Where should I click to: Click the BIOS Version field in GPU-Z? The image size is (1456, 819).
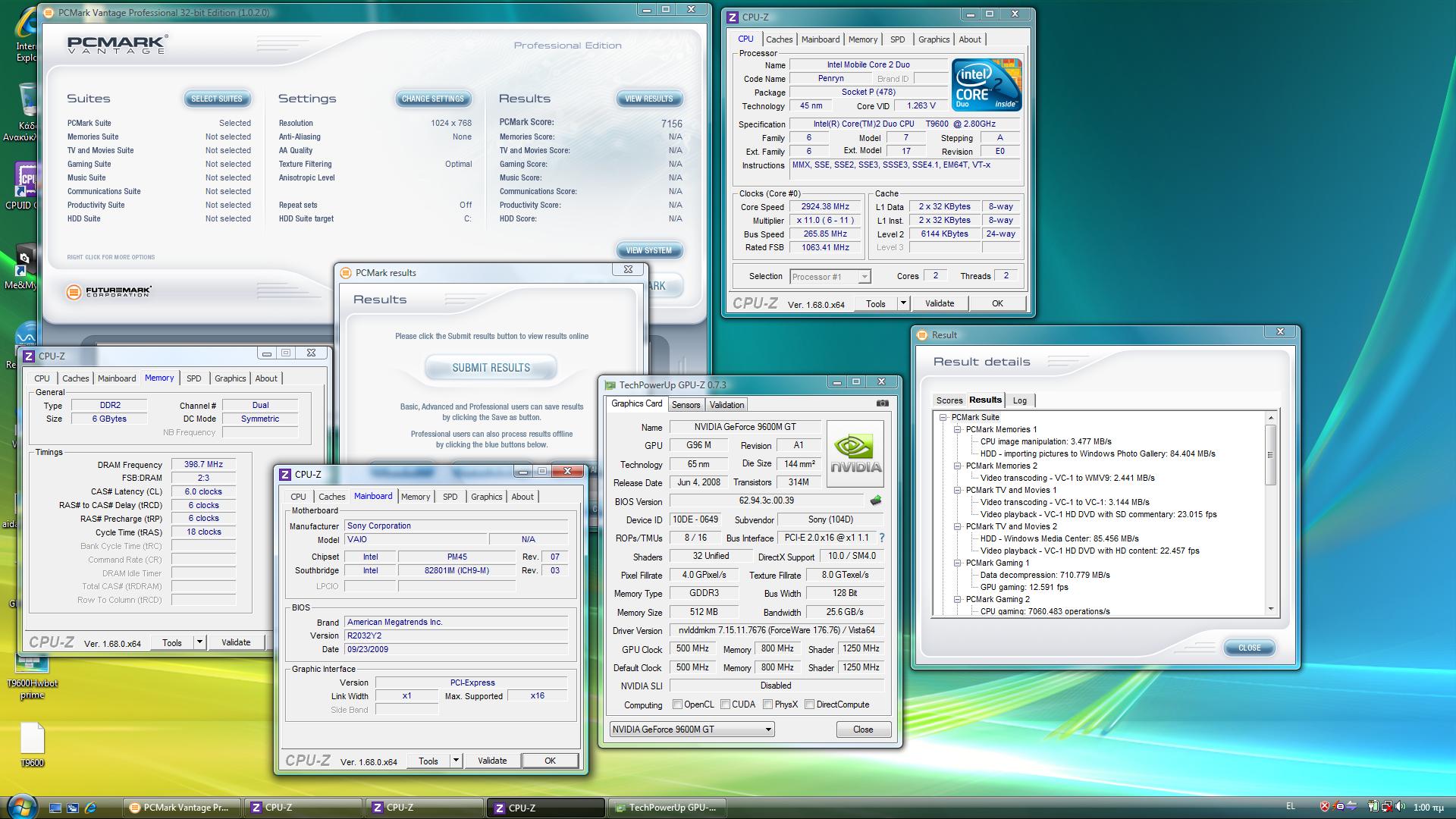(766, 500)
